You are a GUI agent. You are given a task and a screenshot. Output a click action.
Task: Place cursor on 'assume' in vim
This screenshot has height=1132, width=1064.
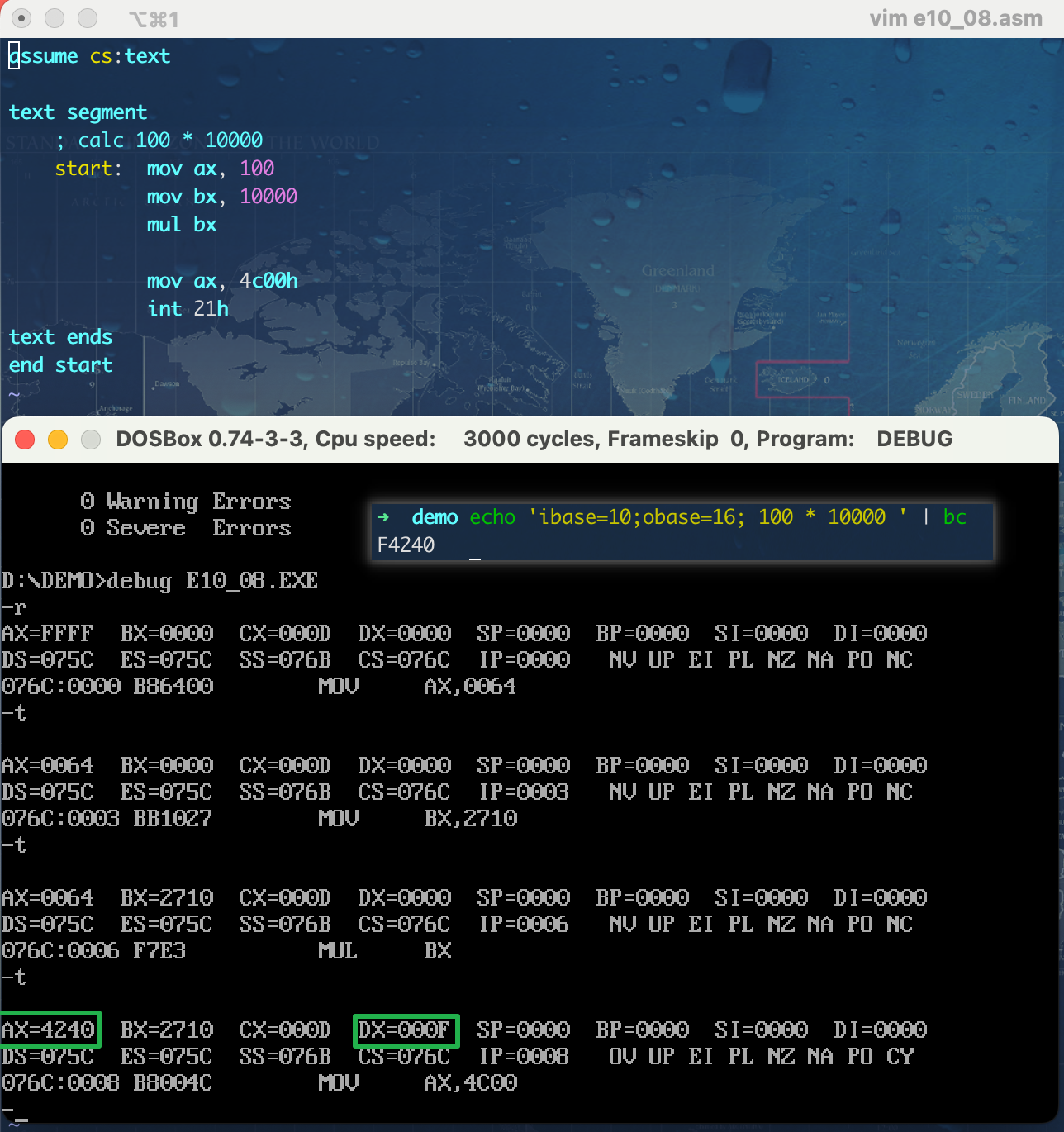43,56
